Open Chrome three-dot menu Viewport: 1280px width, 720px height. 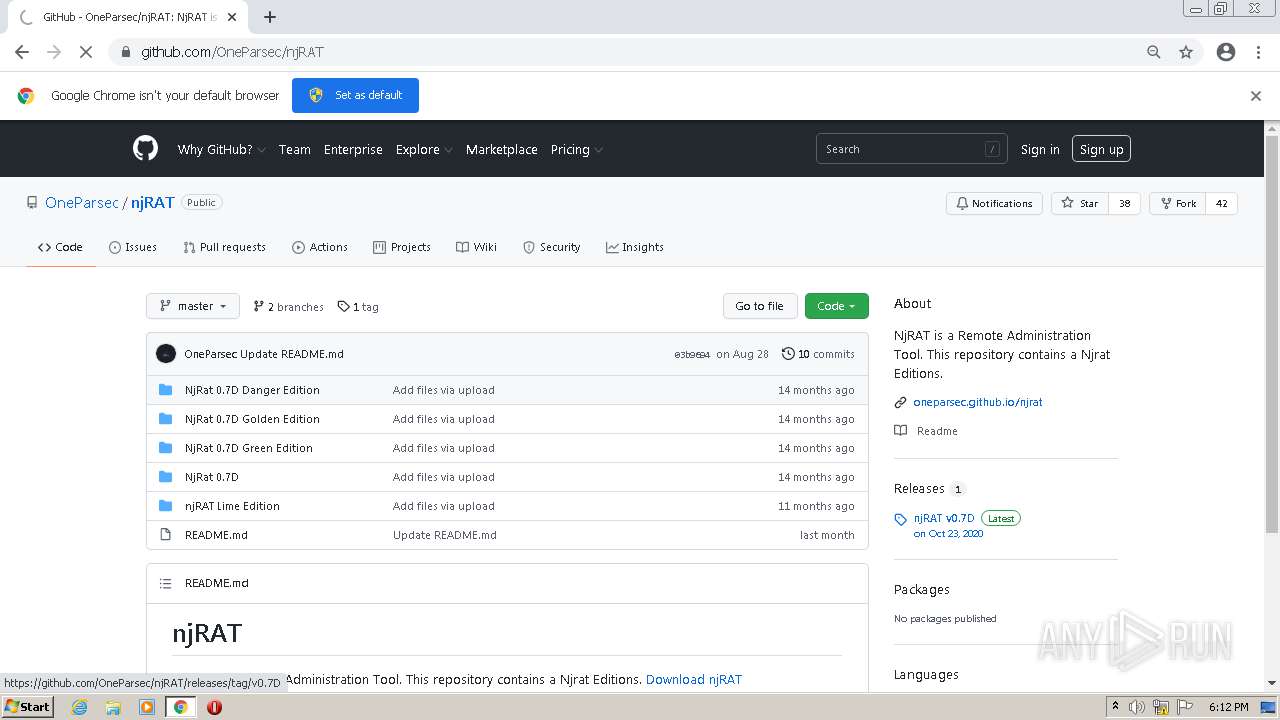(1258, 52)
